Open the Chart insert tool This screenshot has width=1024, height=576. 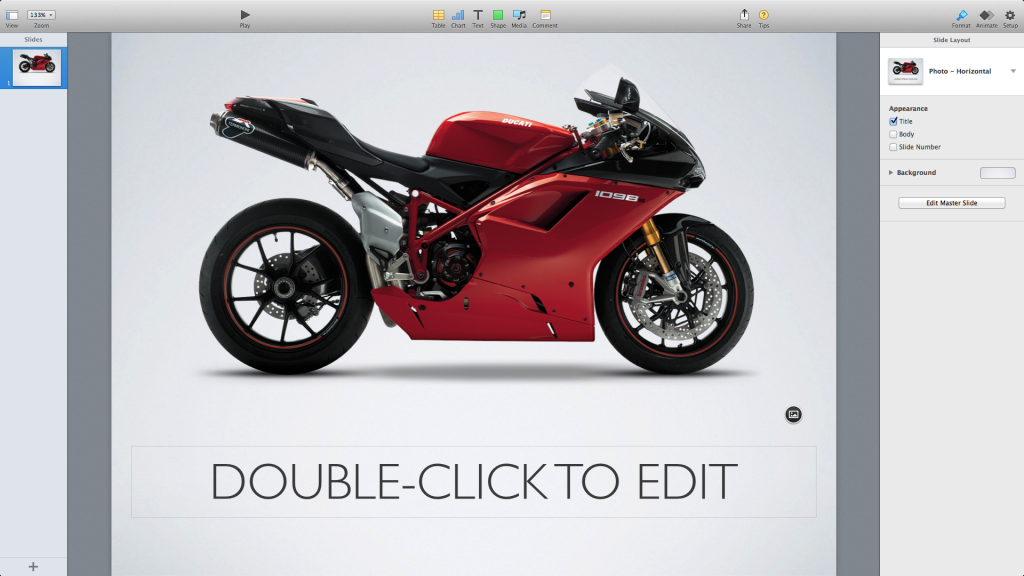coord(458,15)
